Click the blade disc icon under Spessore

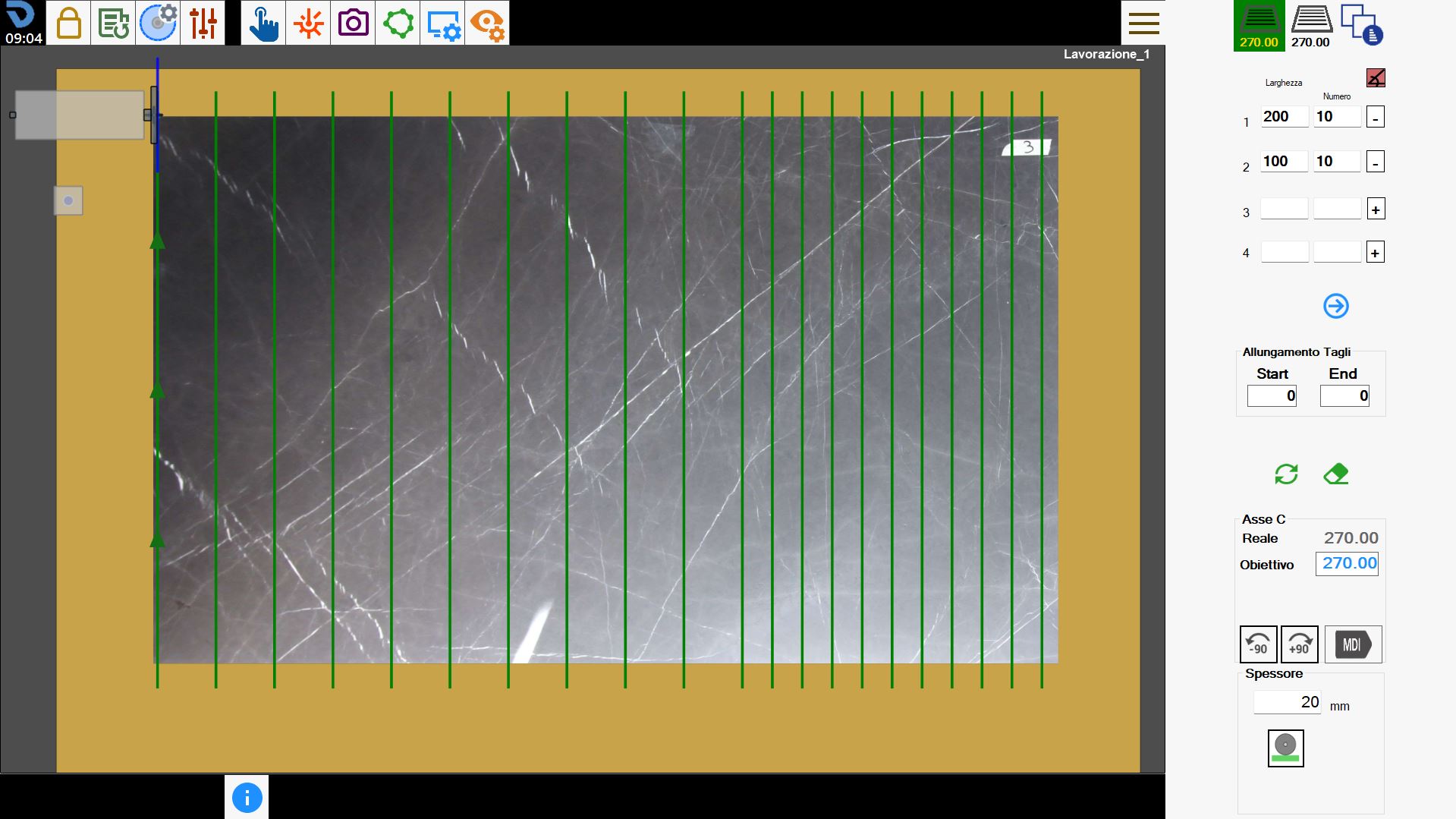coord(1285,748)
